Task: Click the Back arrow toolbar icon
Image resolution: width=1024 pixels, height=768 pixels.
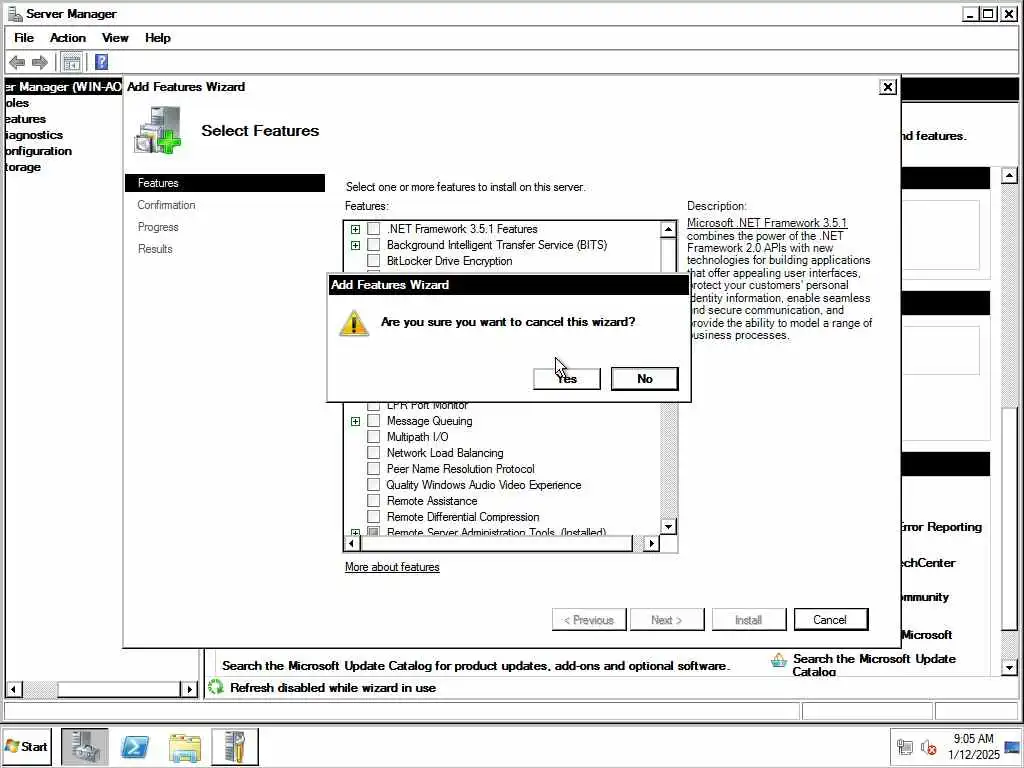Action: [17, 63]
